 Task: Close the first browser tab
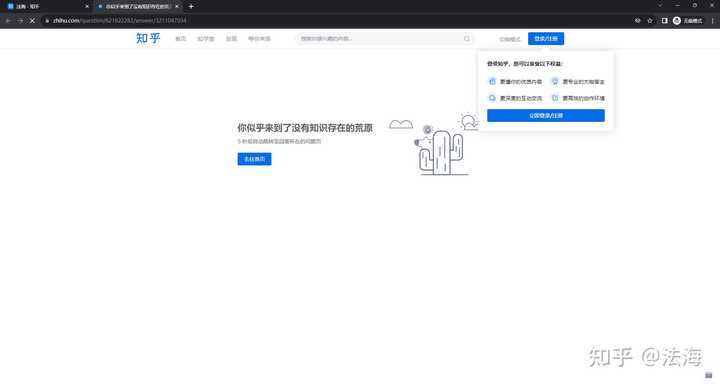87,6
